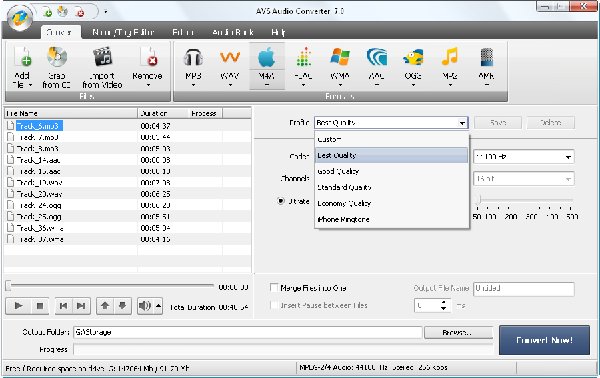Click the Output File Name field

[x=524, y=288]
